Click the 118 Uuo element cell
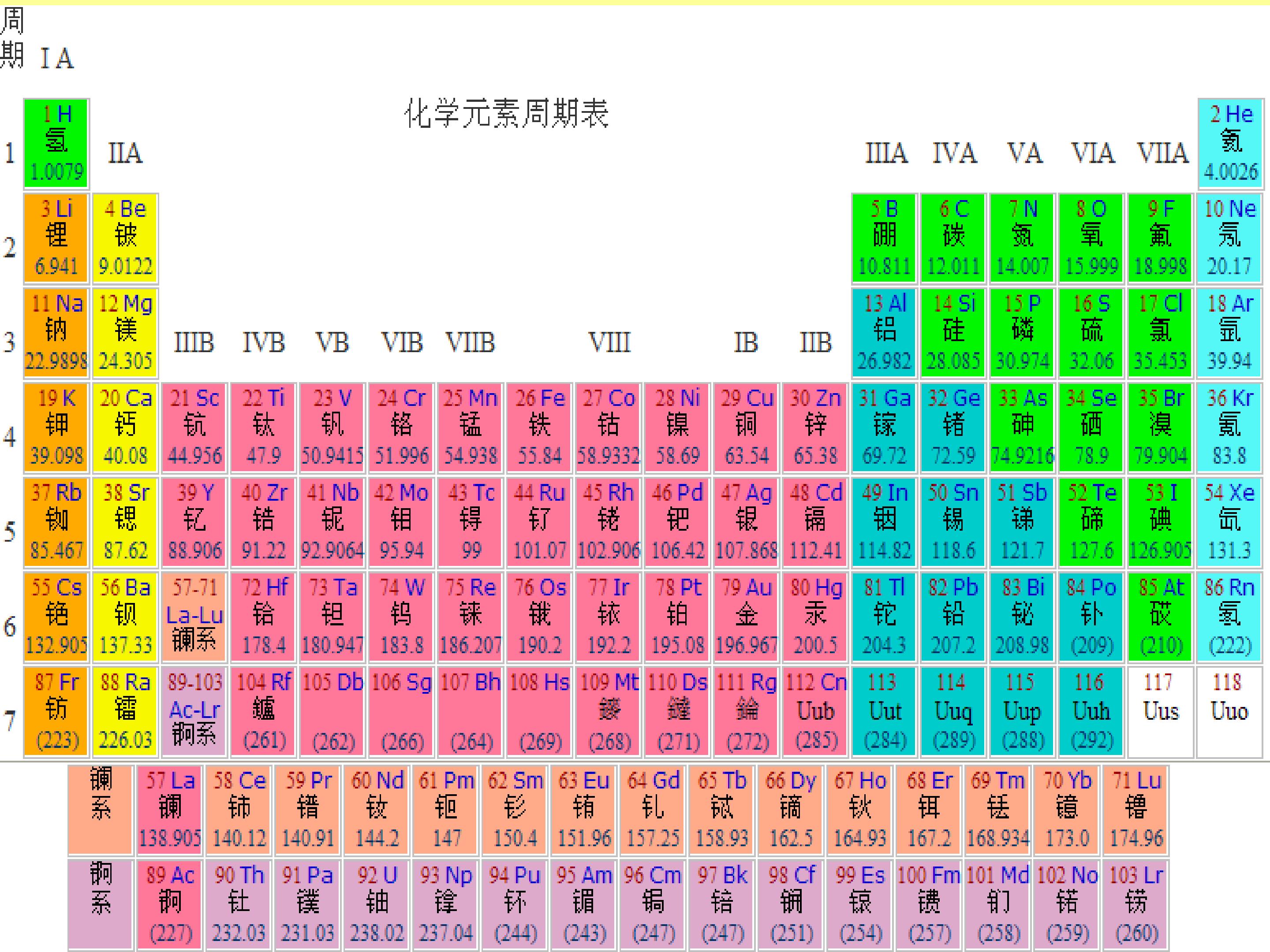 coord(1230,711)
